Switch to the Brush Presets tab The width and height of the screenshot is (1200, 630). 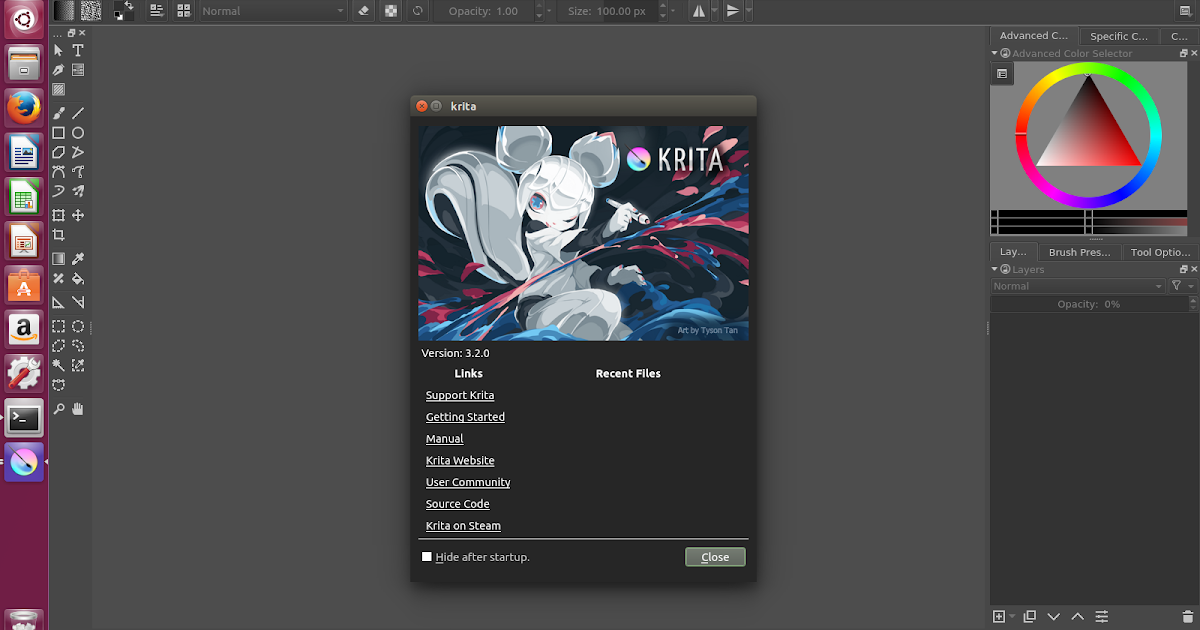pyautogui.click(x=1079, y=253)
